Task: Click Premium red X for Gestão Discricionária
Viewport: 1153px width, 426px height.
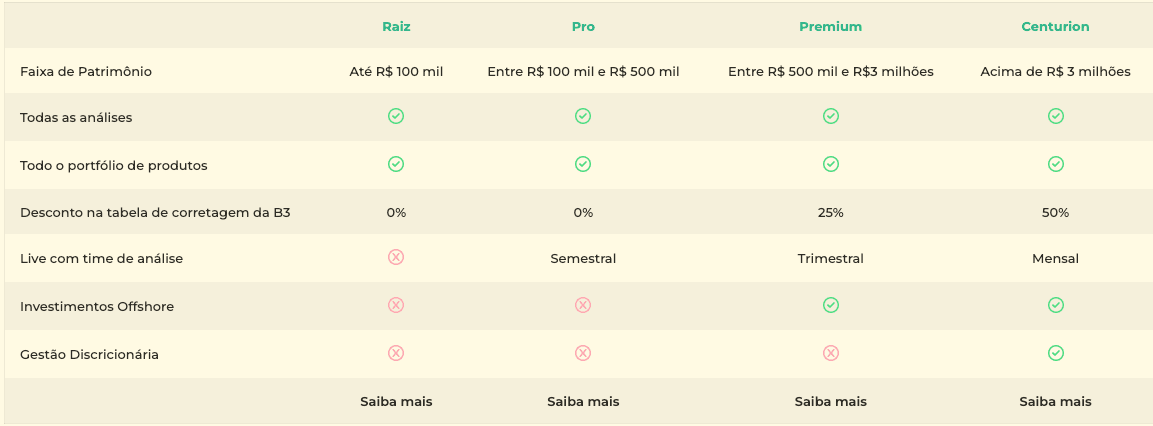Action: pos(830,353)
